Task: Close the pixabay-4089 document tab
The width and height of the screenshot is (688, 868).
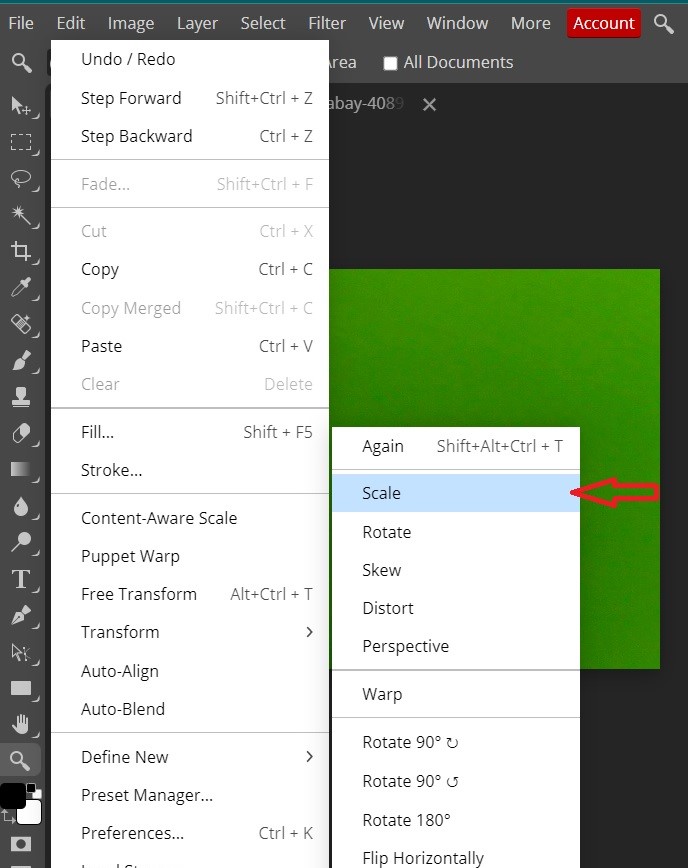Action: (x=429, y=104)
